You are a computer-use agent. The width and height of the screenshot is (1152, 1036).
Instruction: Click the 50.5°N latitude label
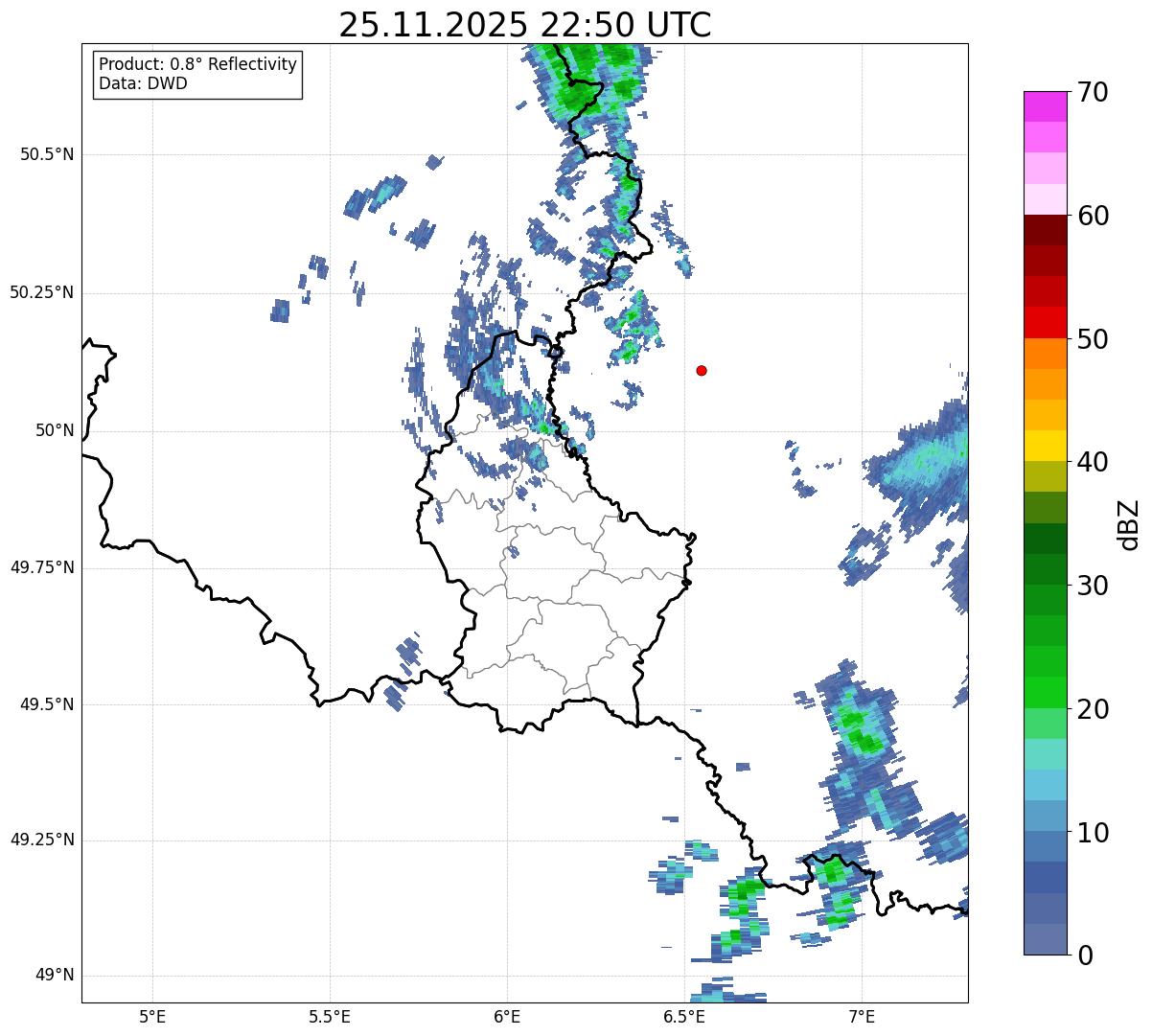[47, 154]
